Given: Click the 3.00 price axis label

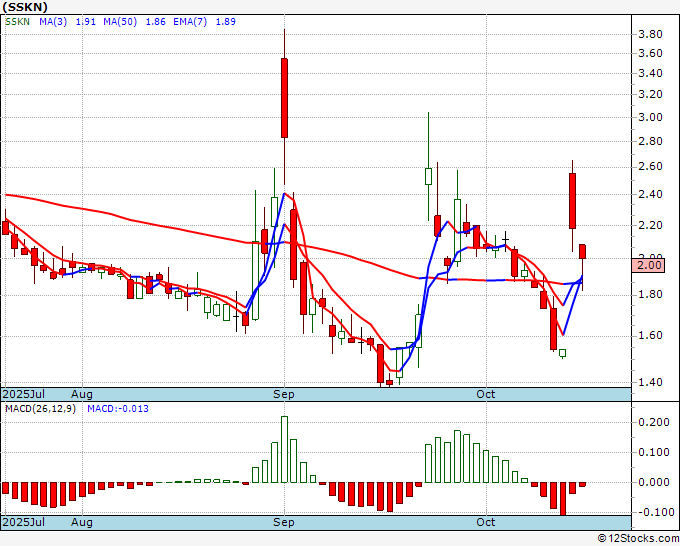Looking at the screenshot, I should [650, 117].
